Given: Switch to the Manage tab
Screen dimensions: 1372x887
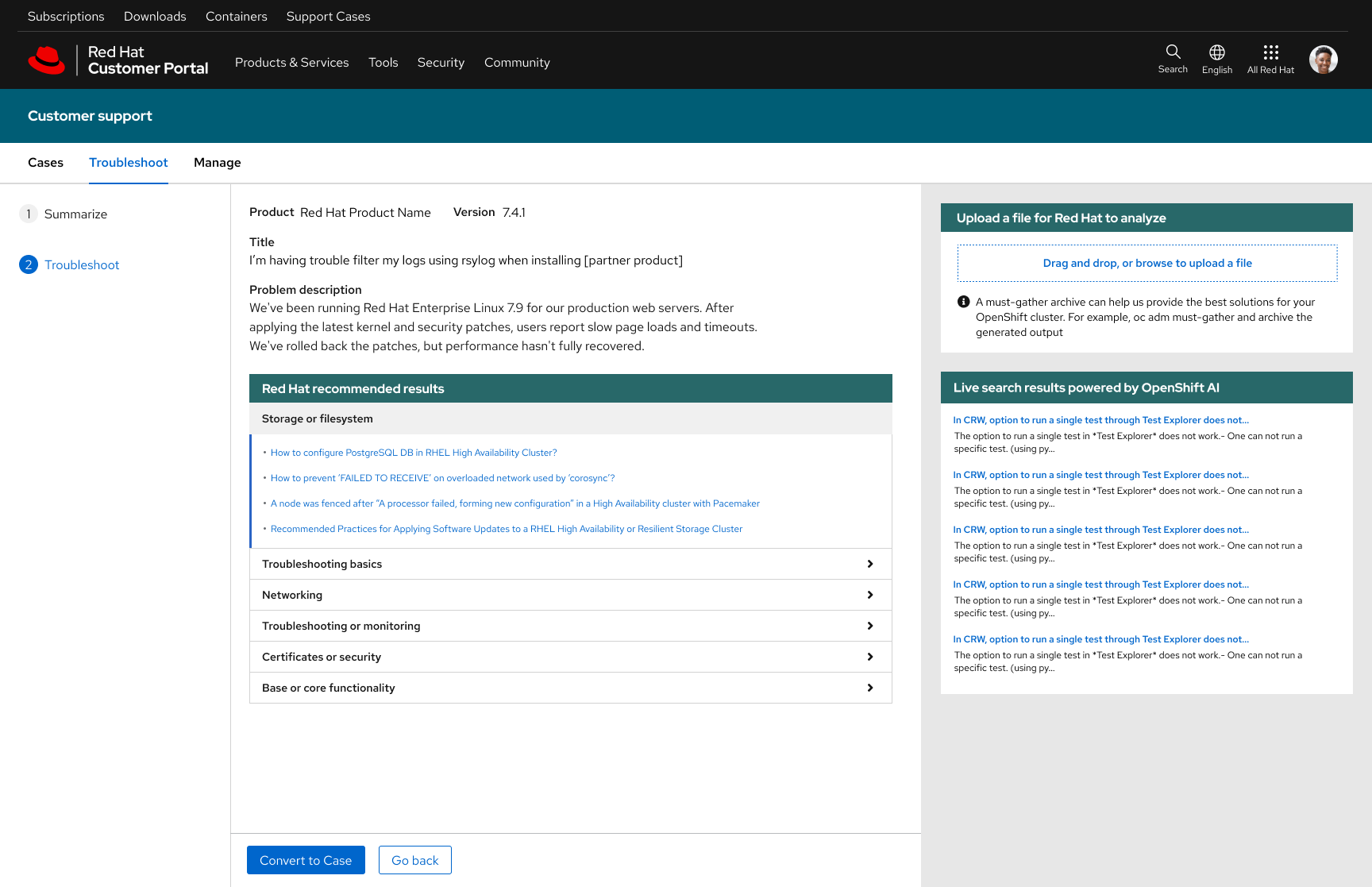Looking at the screenshot, I should [218, 162].
